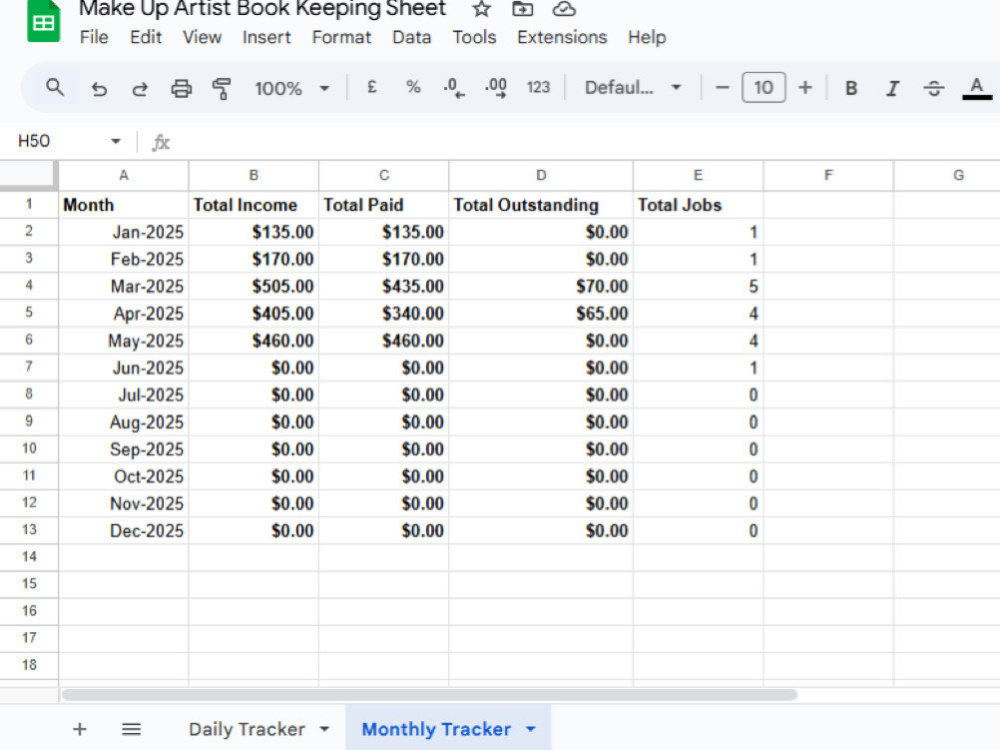Open the zoom 100% dropdown
The image size is (1000, 750).
[x=292, y=88]
